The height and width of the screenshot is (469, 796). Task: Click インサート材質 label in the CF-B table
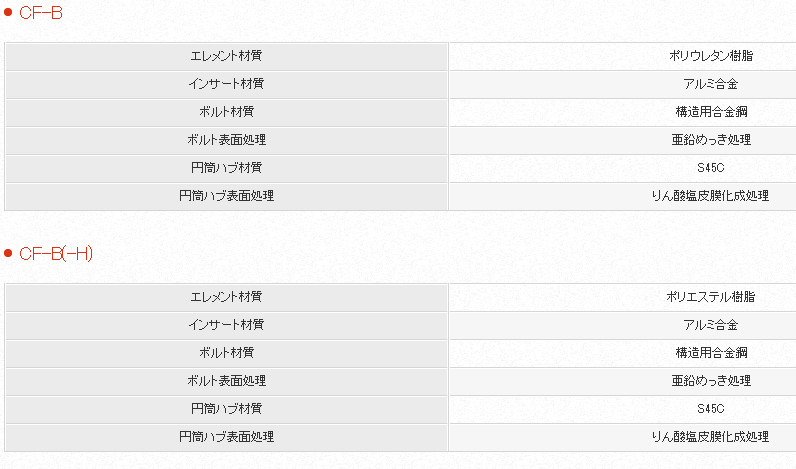(226, 84)
